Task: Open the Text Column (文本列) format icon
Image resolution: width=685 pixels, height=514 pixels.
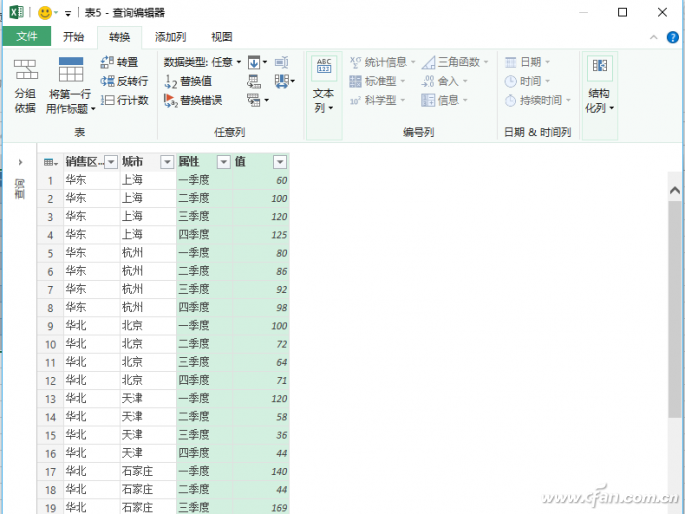Action: pyautogui.click(x=324, y=66)
